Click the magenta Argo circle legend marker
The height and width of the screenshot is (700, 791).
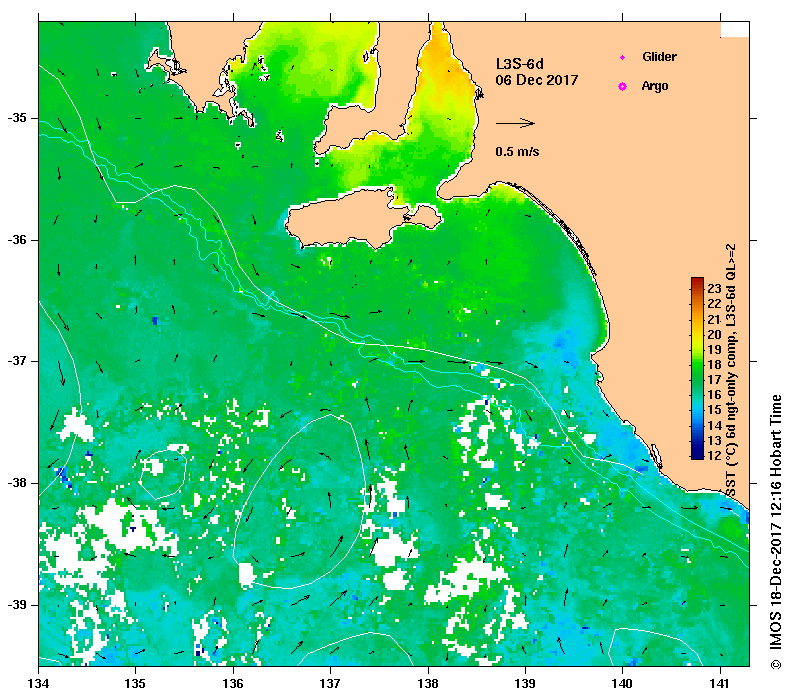tap(623, 87)
